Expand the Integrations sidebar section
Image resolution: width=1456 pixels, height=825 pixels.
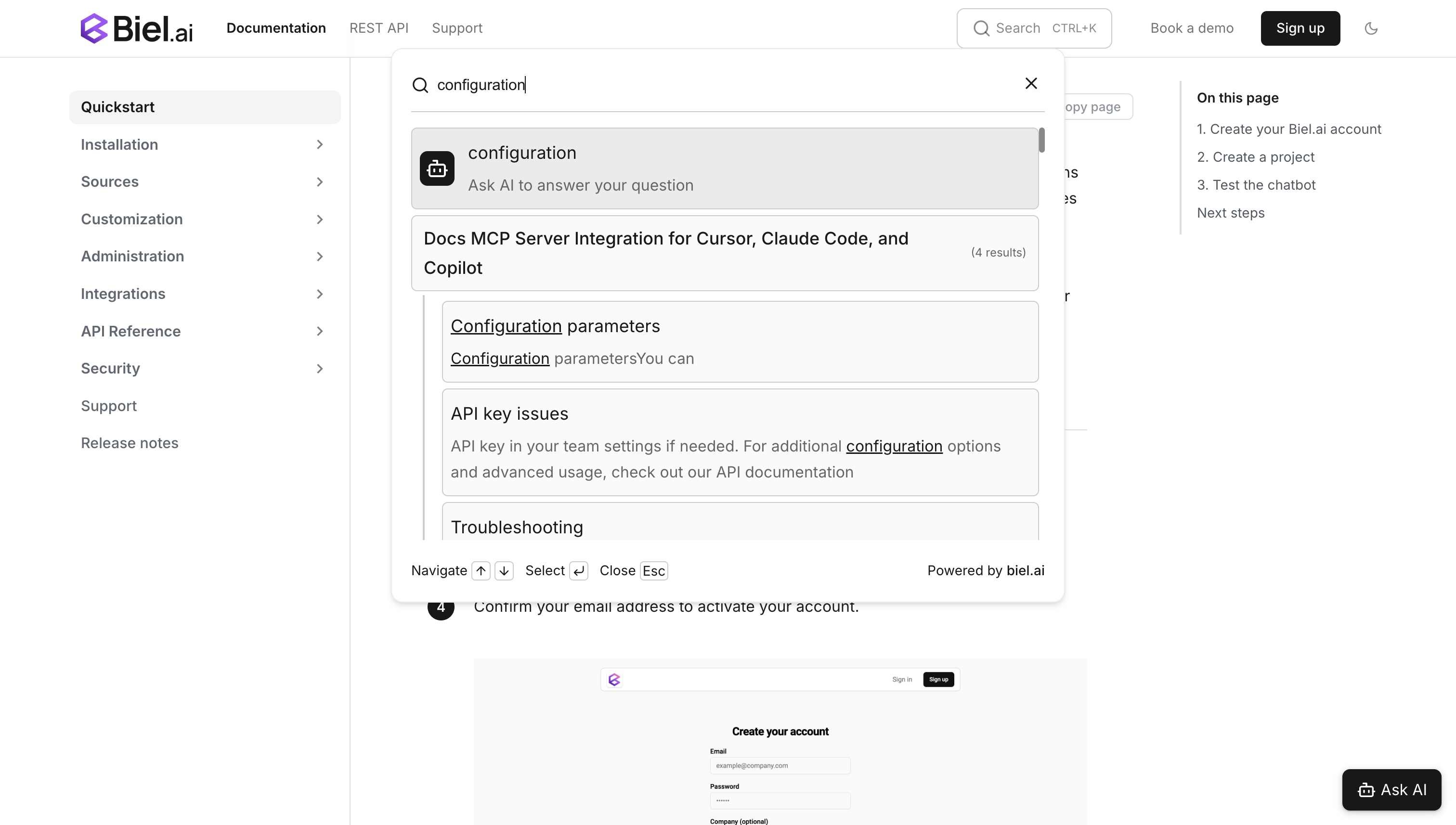pyautogui.click(x=319, y=294)
